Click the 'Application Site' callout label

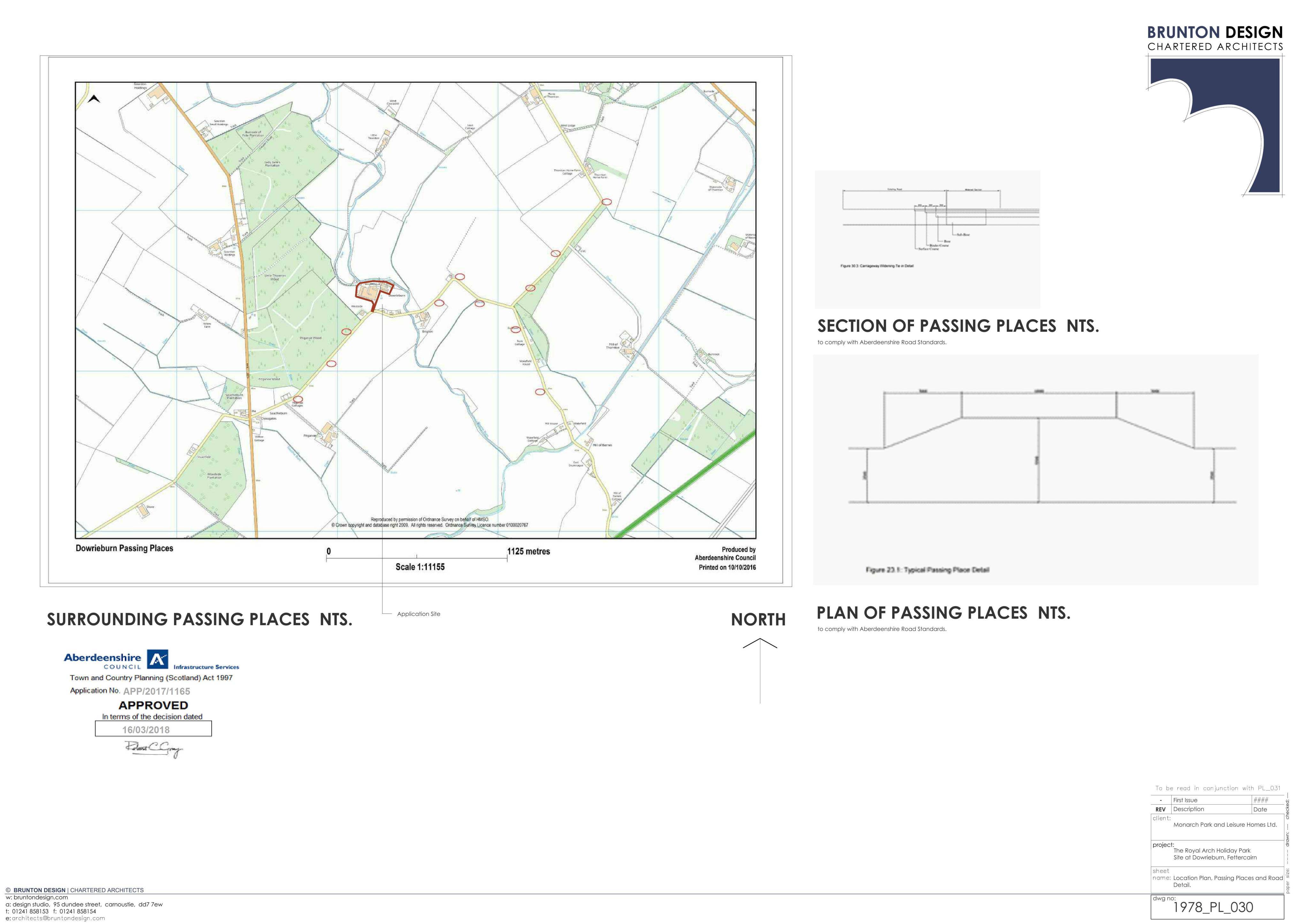tap(419, 614)
